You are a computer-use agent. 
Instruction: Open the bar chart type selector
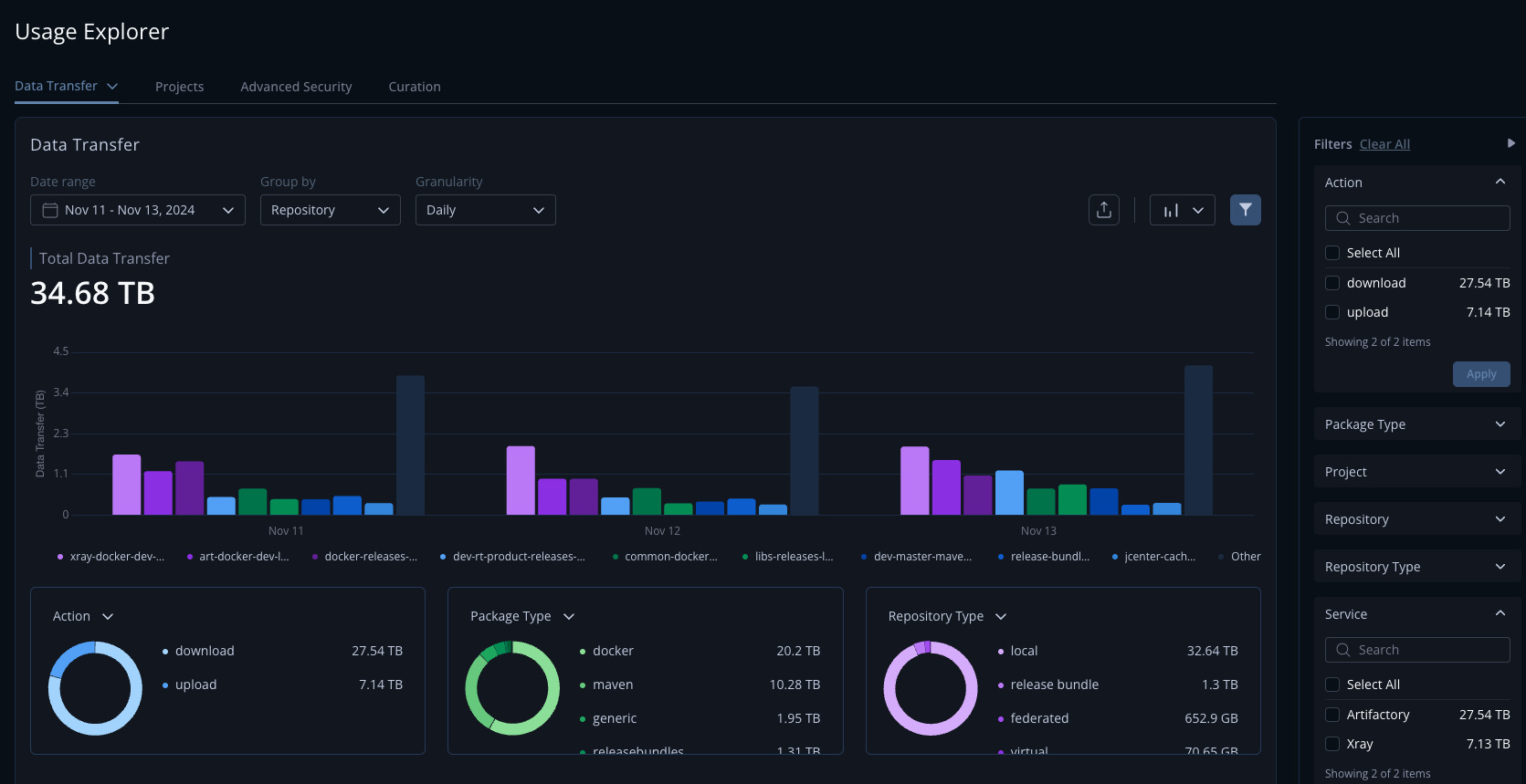pyautogui.click(x=1182, y=210)
